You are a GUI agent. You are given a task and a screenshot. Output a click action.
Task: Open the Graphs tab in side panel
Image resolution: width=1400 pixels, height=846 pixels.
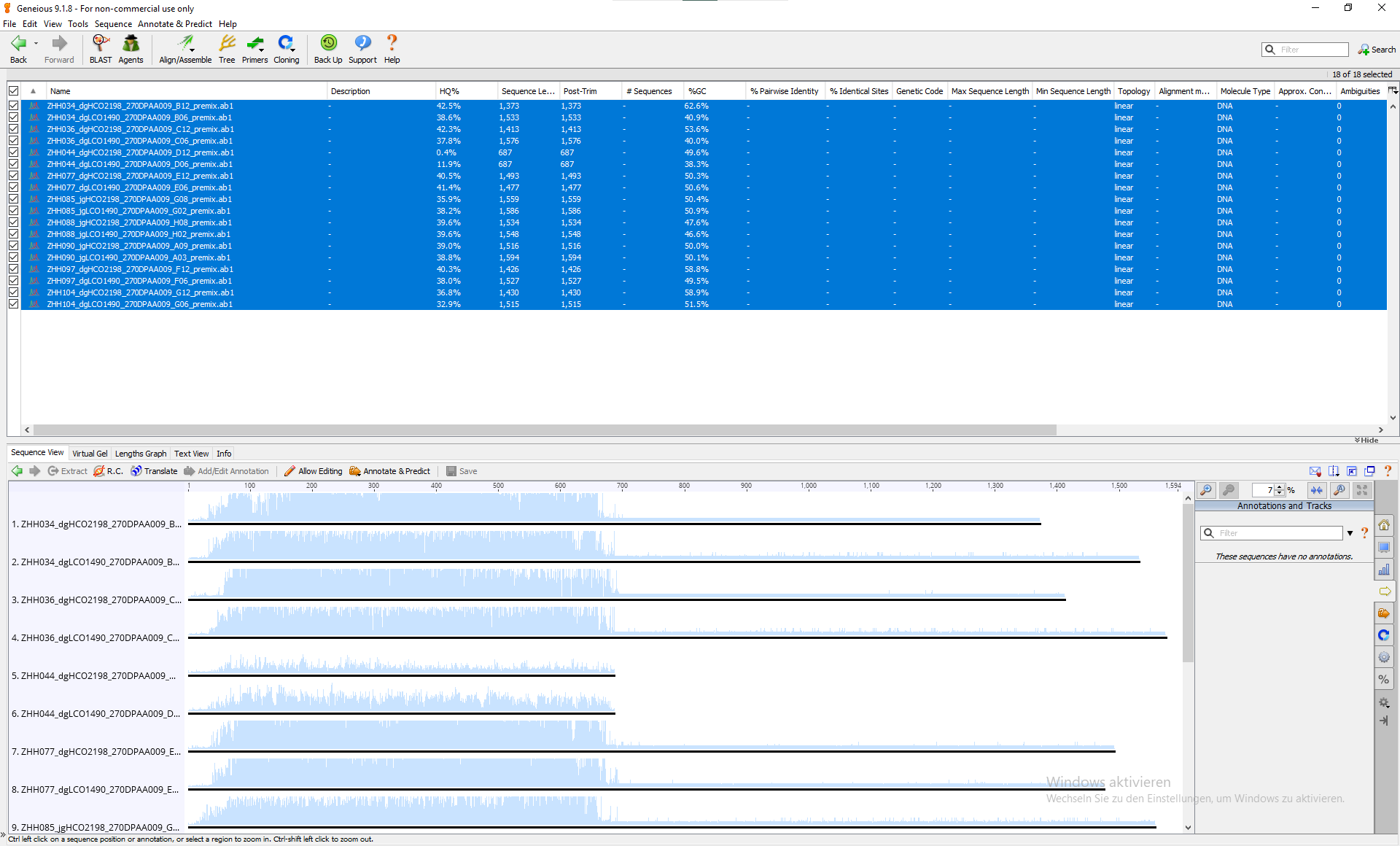pos(1384,570)
